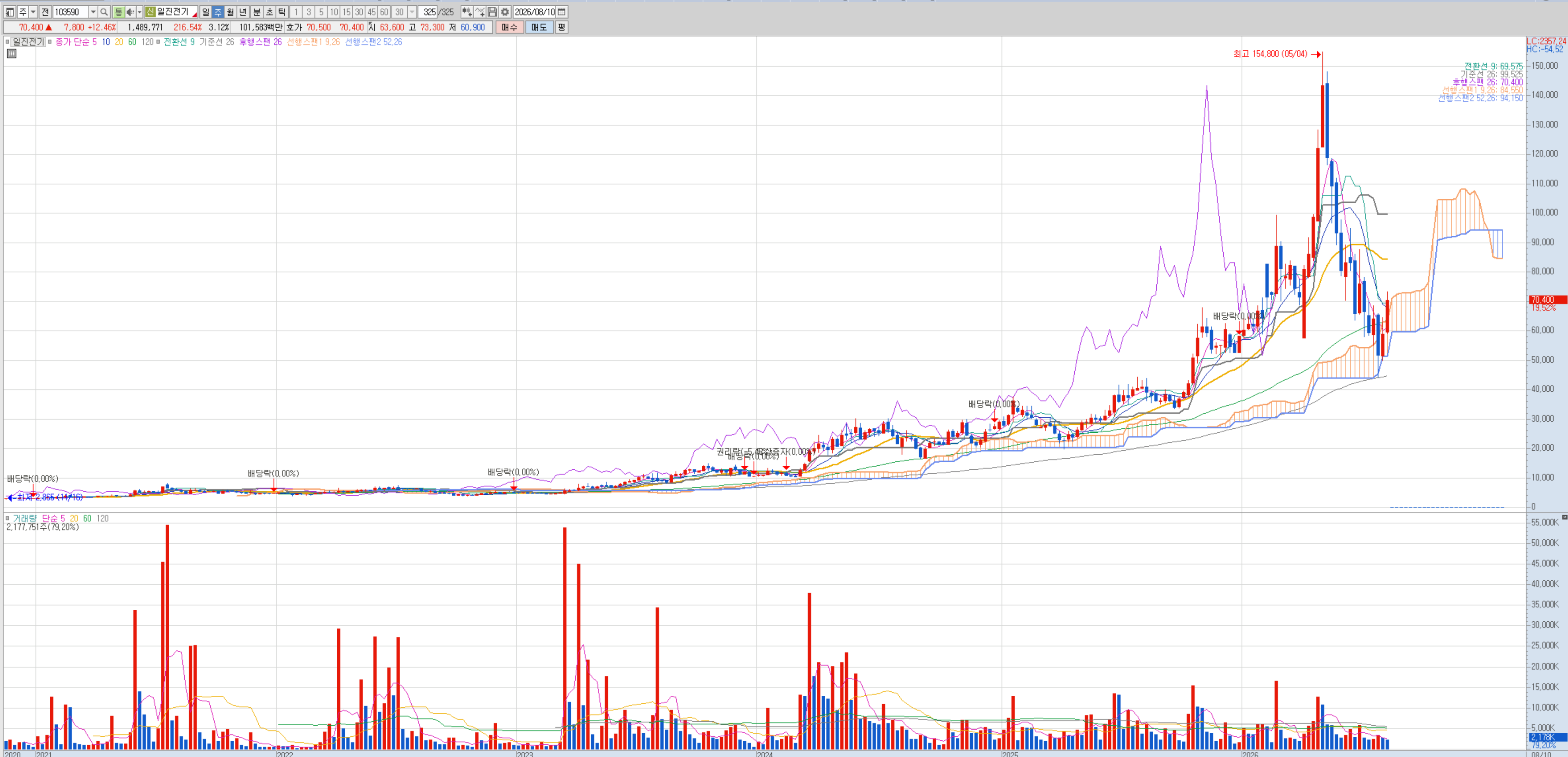Image resolution: width=1568 pixels, height=757 pixels.
Task: Click the layout panel icon at toolbar start
Action: [10, 12]
